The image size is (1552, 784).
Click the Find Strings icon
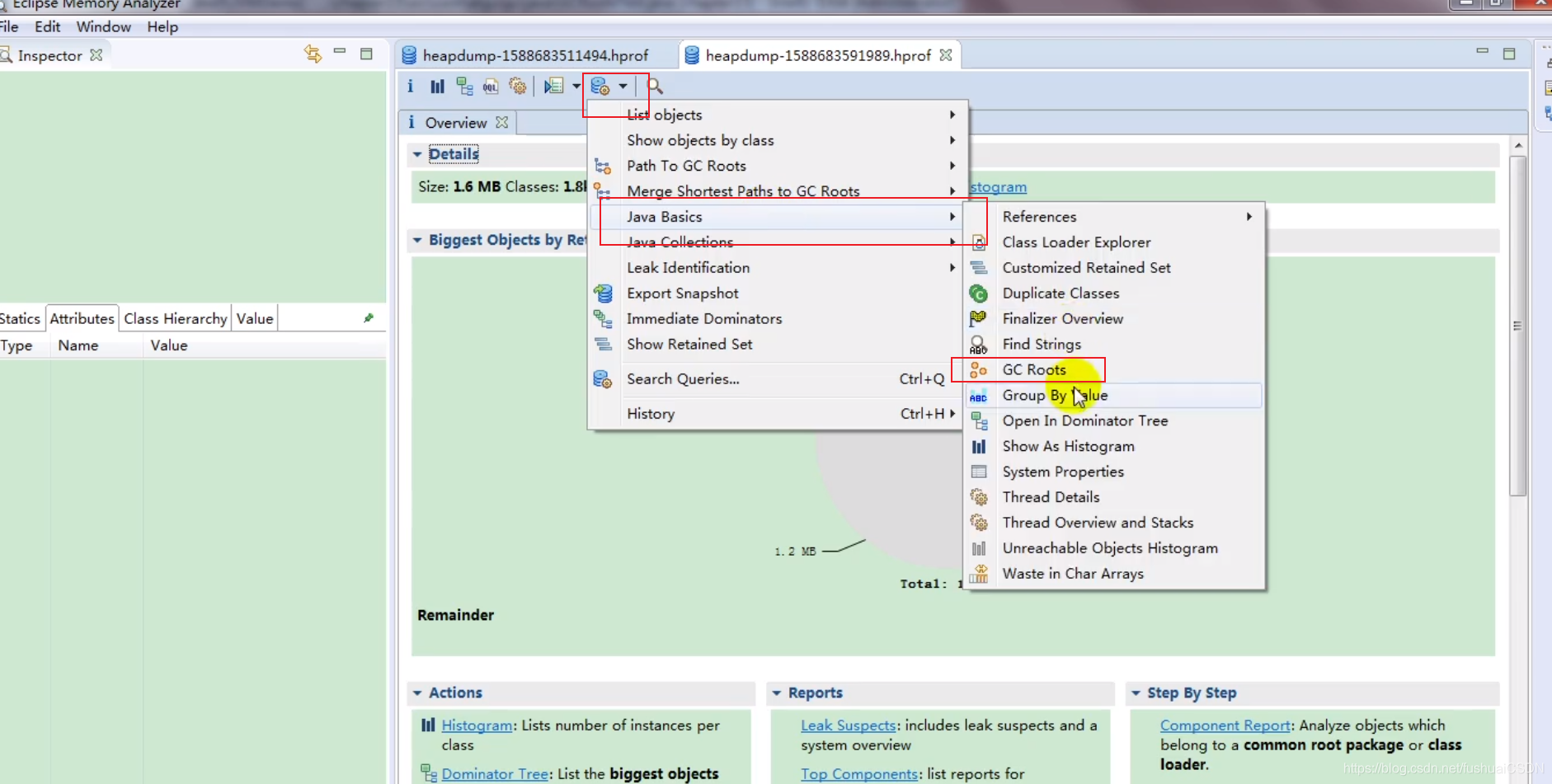(x=979, y=345)
